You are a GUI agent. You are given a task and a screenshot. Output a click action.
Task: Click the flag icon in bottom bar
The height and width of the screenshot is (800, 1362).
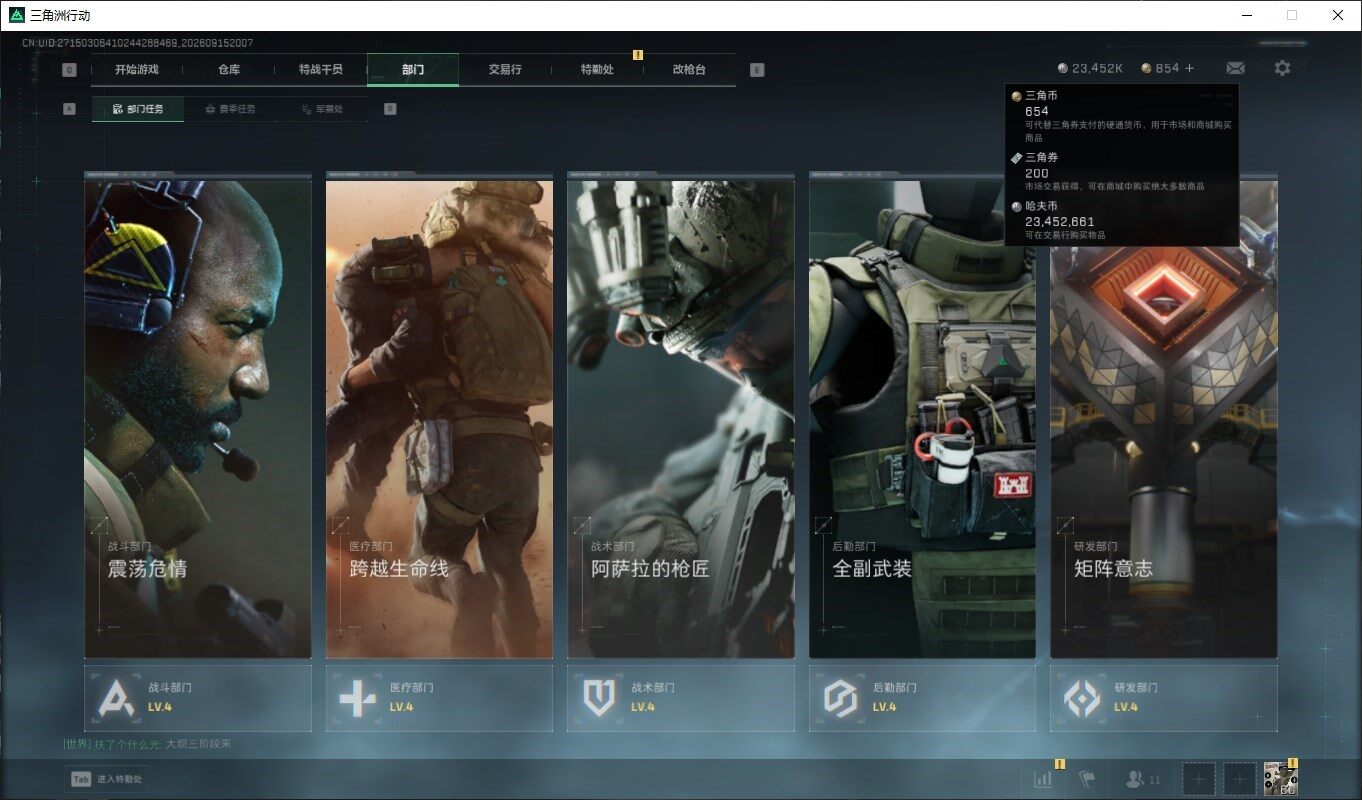1086,779
